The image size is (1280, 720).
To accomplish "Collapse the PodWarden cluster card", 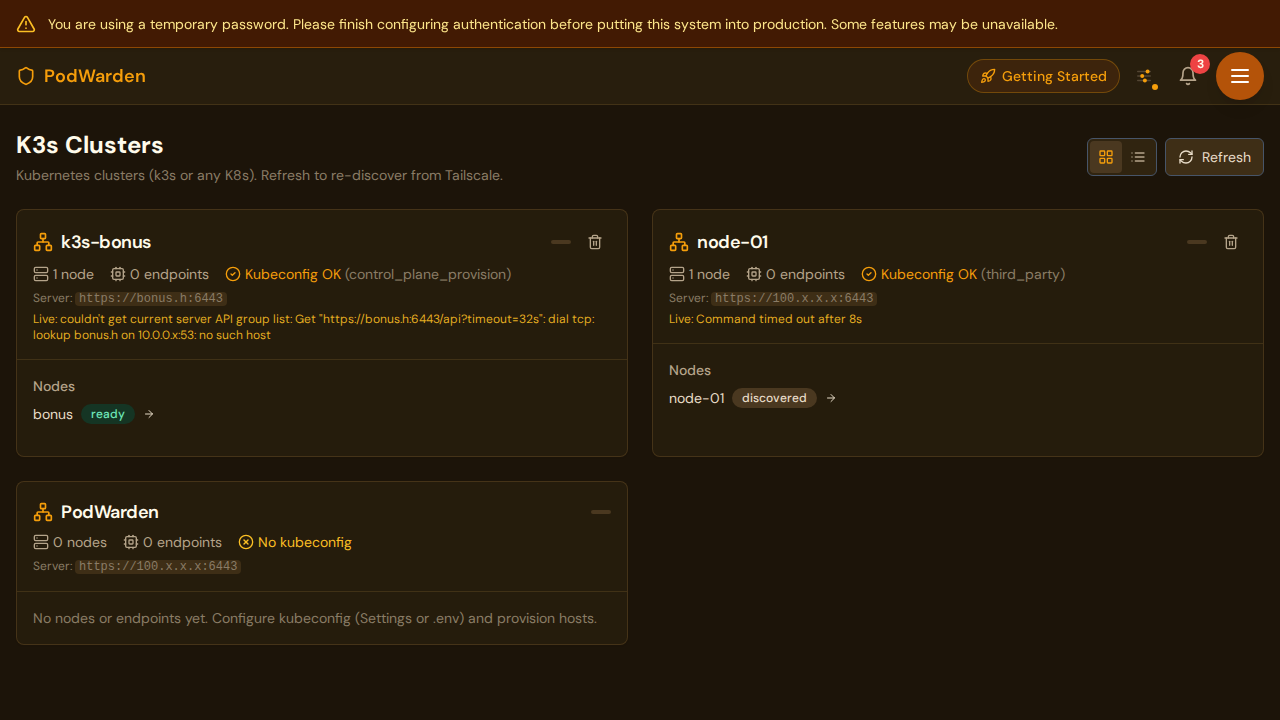I will tap(601, 511).
